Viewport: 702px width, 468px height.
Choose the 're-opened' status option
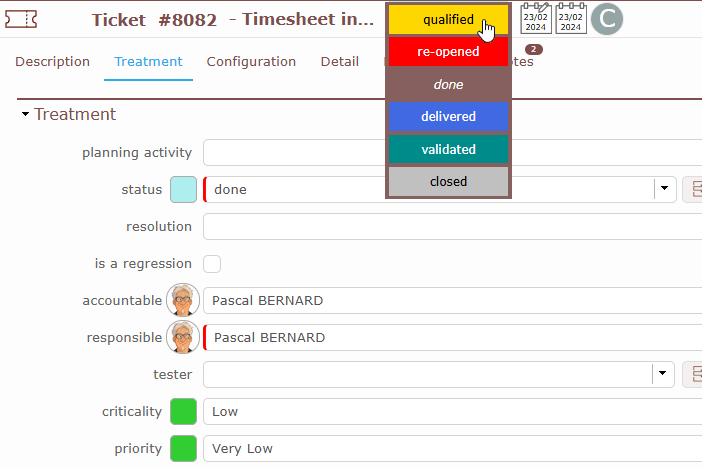[x=448, y=51]
